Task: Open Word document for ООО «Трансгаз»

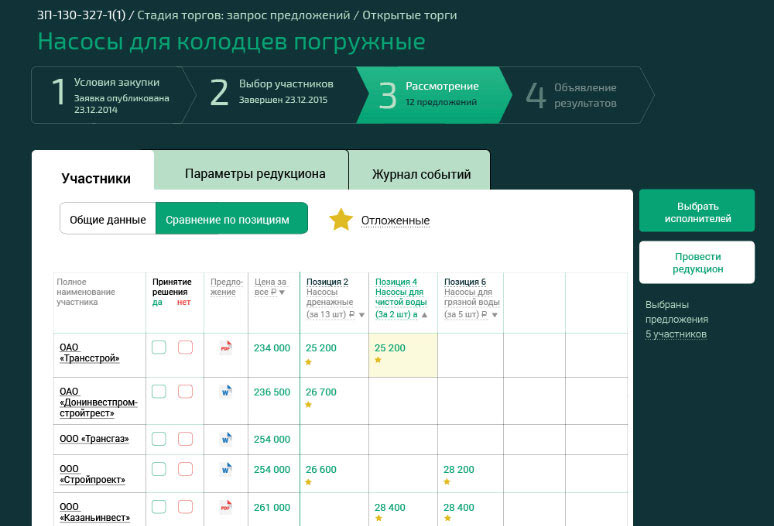Action: point(225,438)
